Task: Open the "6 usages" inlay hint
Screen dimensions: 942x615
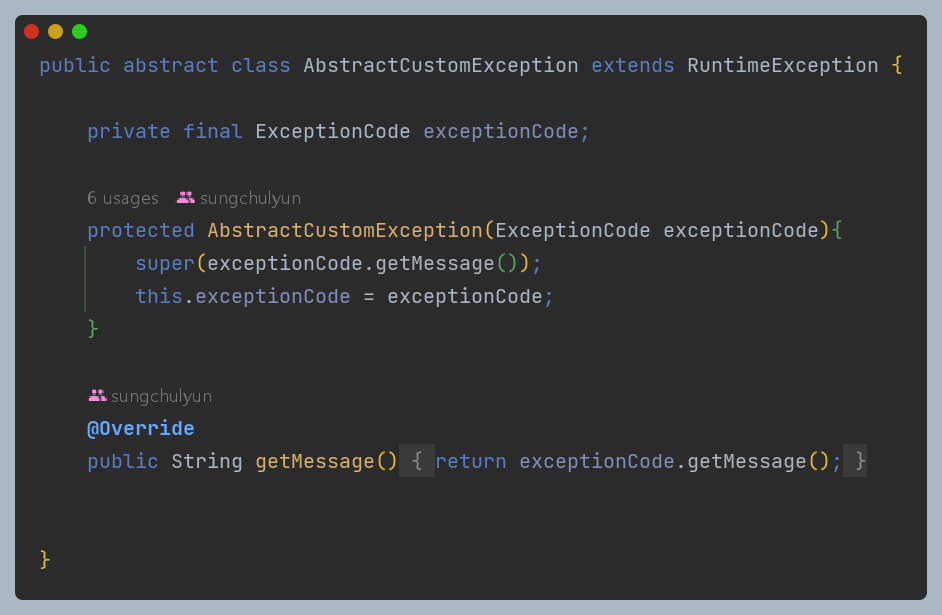Action: (x=122, y=198)
